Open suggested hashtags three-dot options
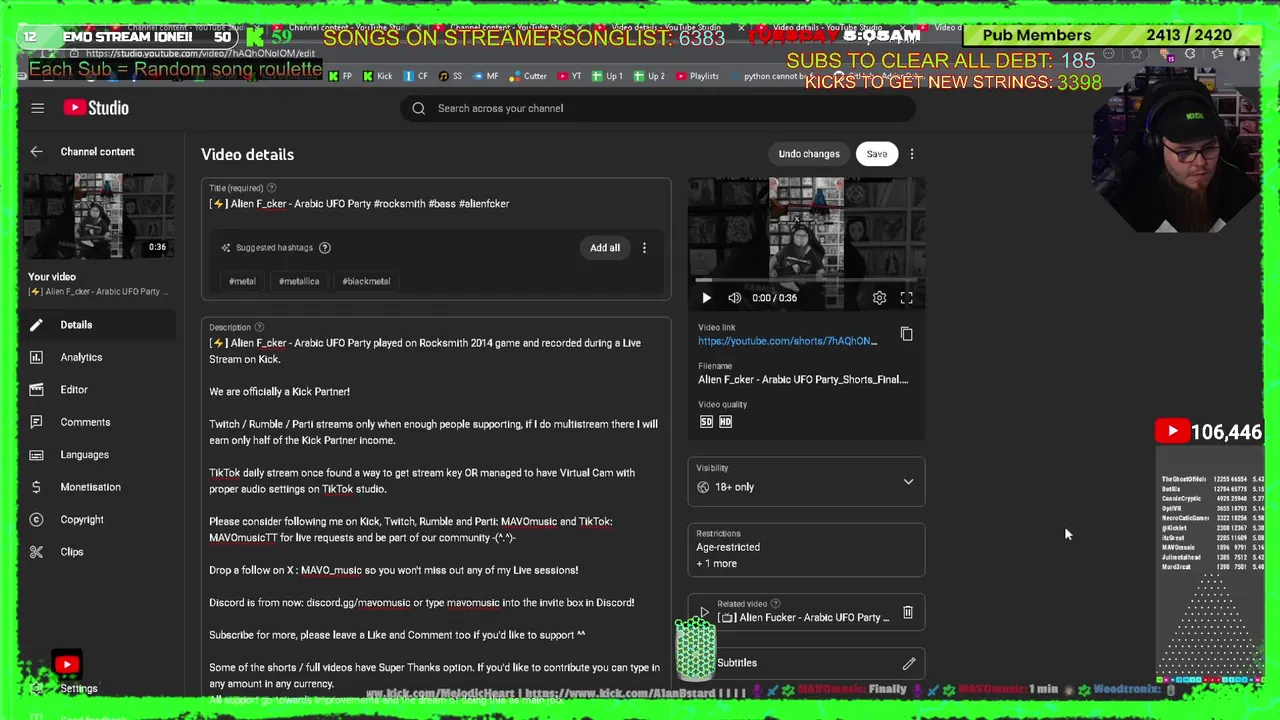 point(644,248)
